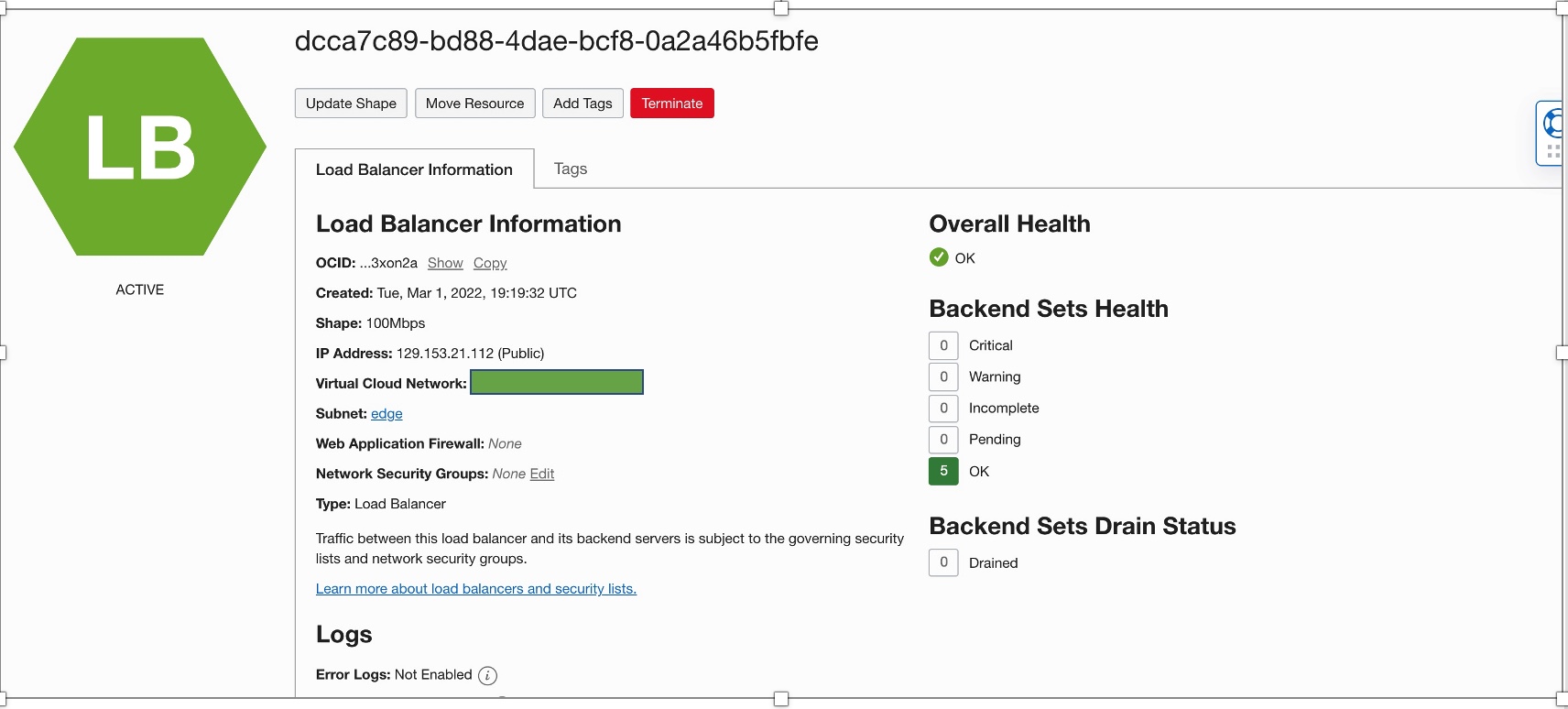This screenshot has width=1568, height=709.
Task: Click Backend Sets Drain Status heading
Action: pos(1083,526)
